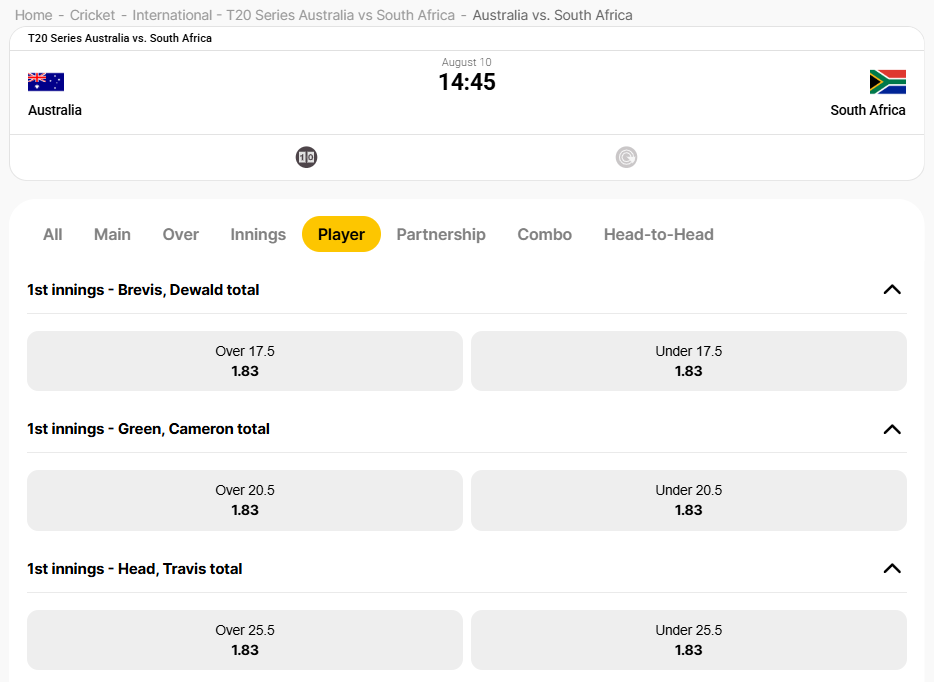This screenshot has width=934, height=682.
Task: Select Over 17.5 for Brevis at 1.83
Action: (x=244, y=361)
